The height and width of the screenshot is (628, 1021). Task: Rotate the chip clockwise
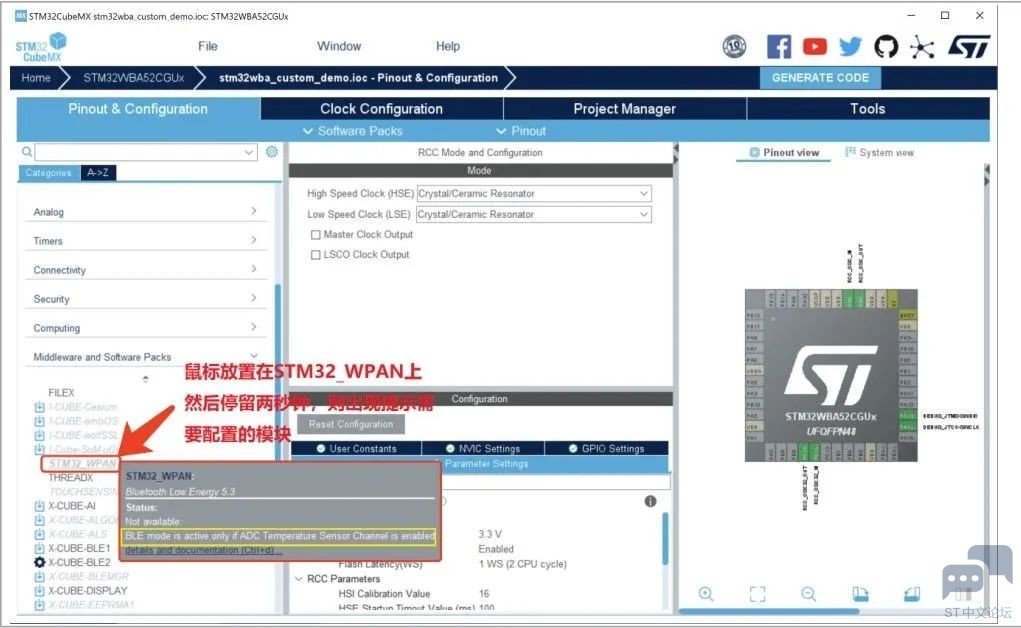tap(860, 593)
